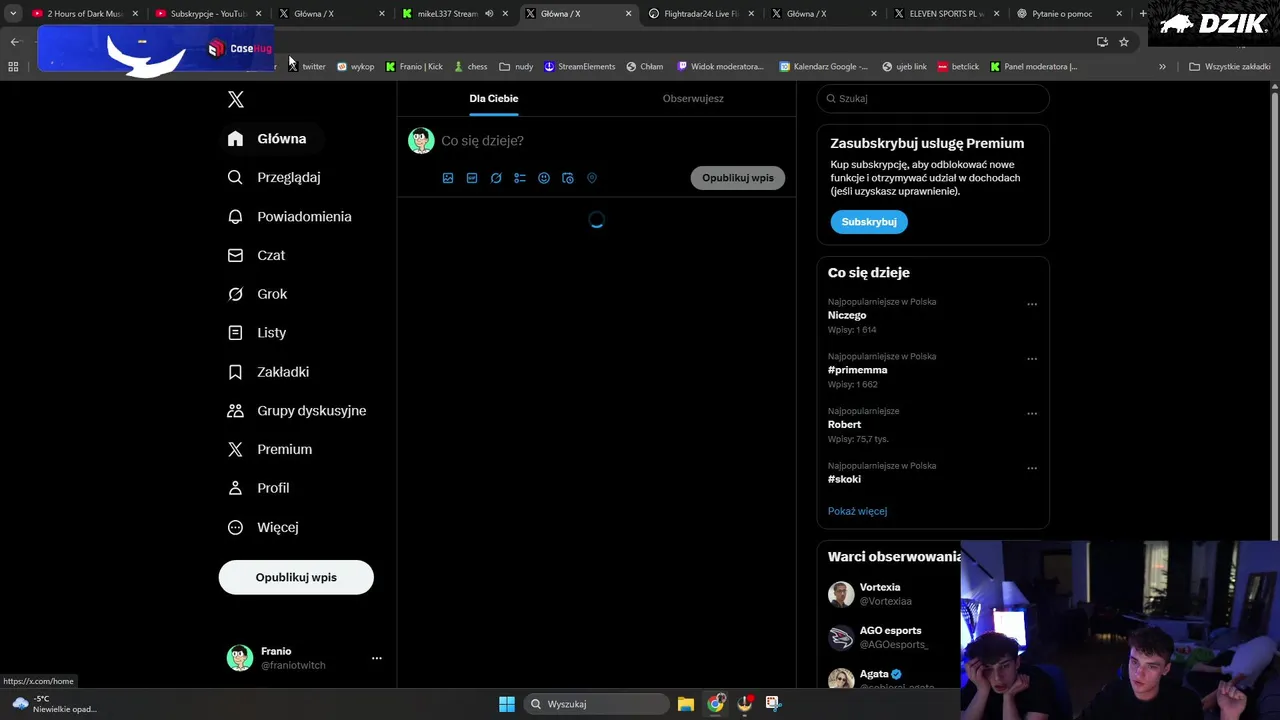Add a GIF in the composer
The image size is (1280, 720).
click(x=472, y=178)
